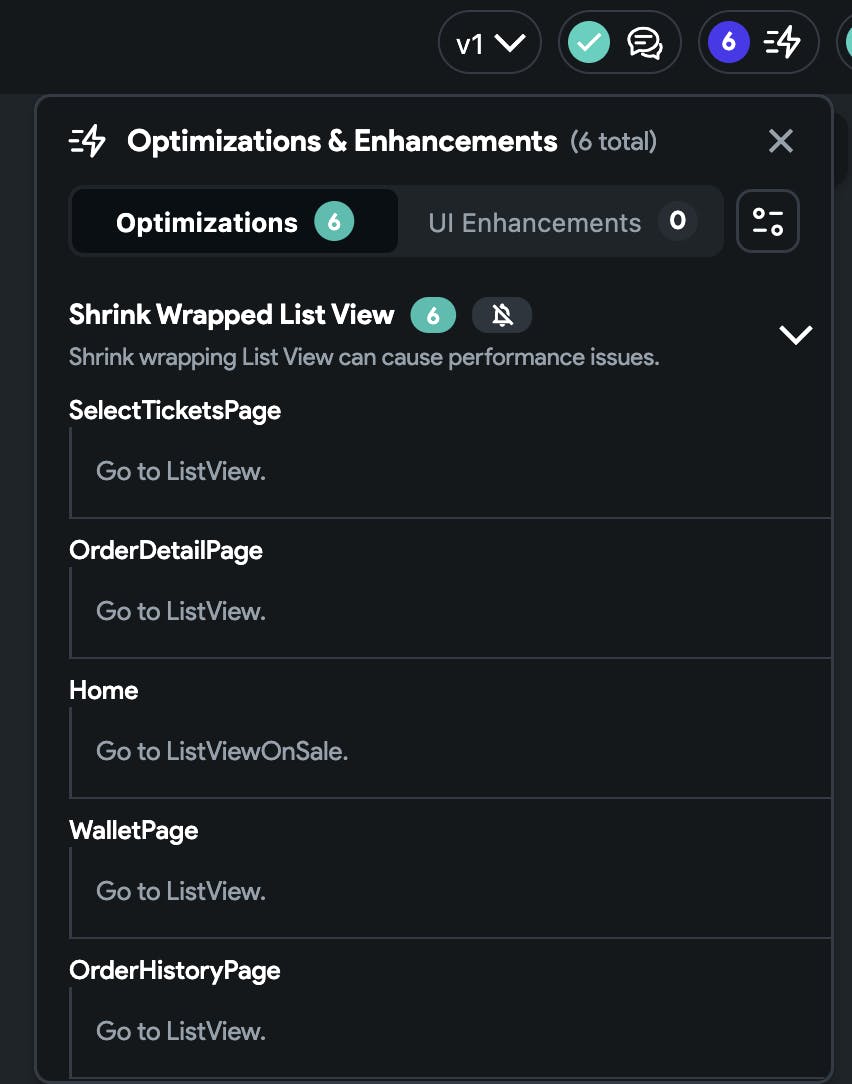Go to ListView under OrderDetailPage
The height and width of the screenshot is (1084, 852).
[180, 611]
